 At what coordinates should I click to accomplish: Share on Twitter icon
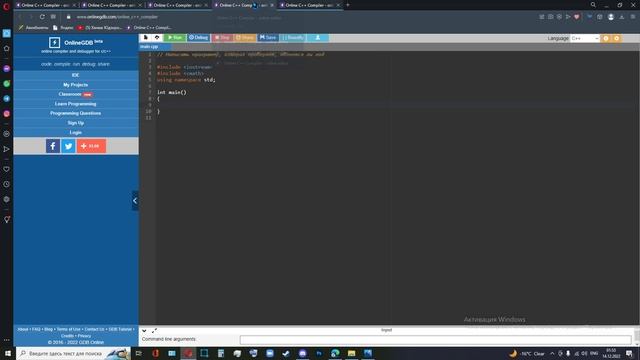click(x=68, y=146)
